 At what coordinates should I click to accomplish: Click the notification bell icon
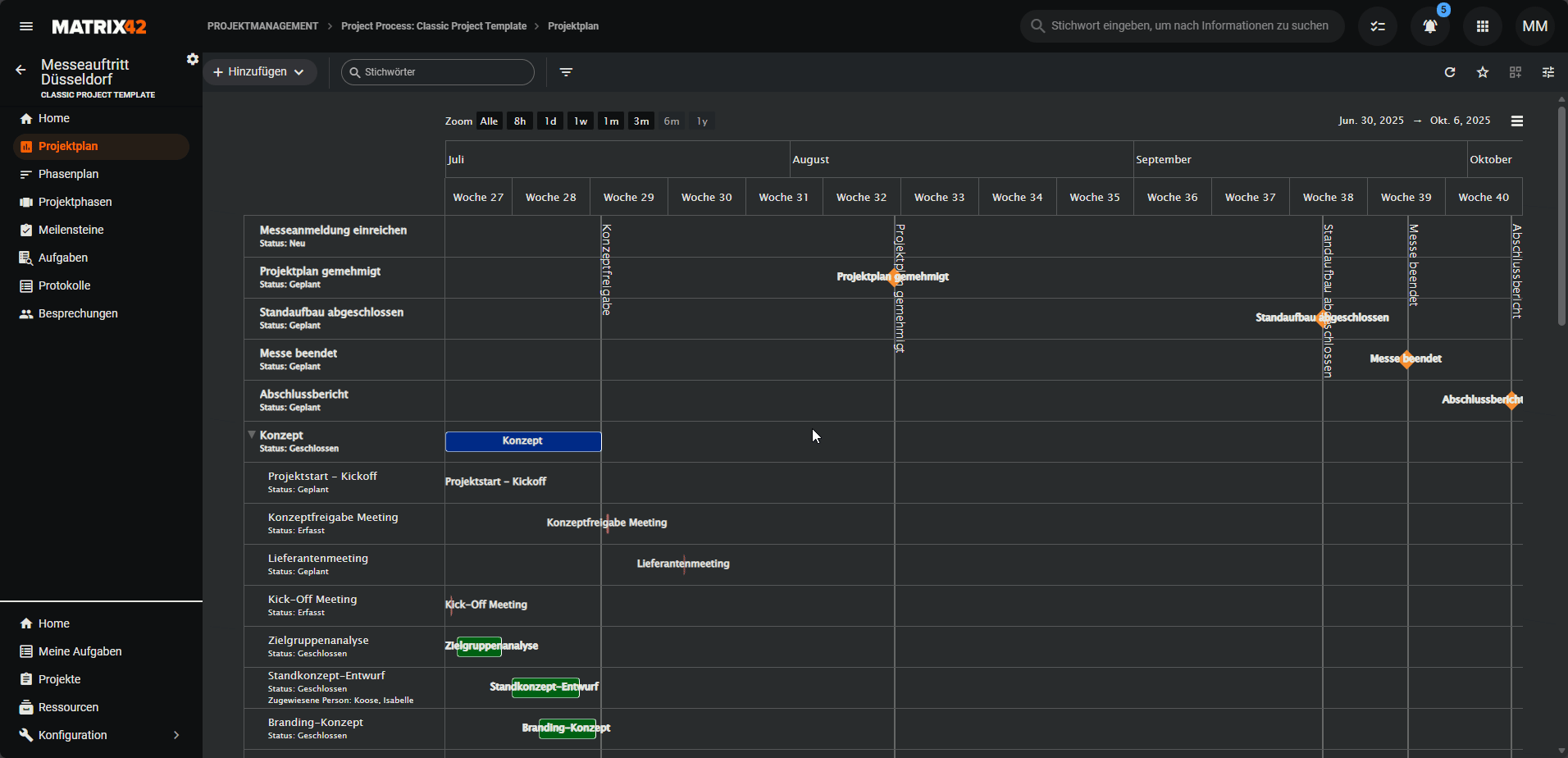click(x=1429, y=26)
